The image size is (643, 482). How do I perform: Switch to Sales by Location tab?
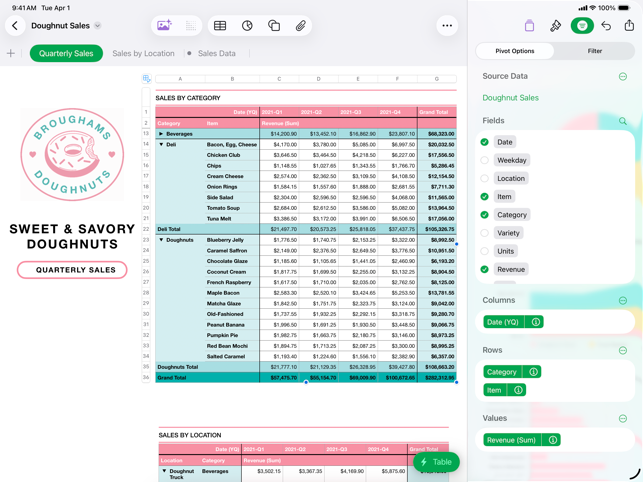(143, 53)
